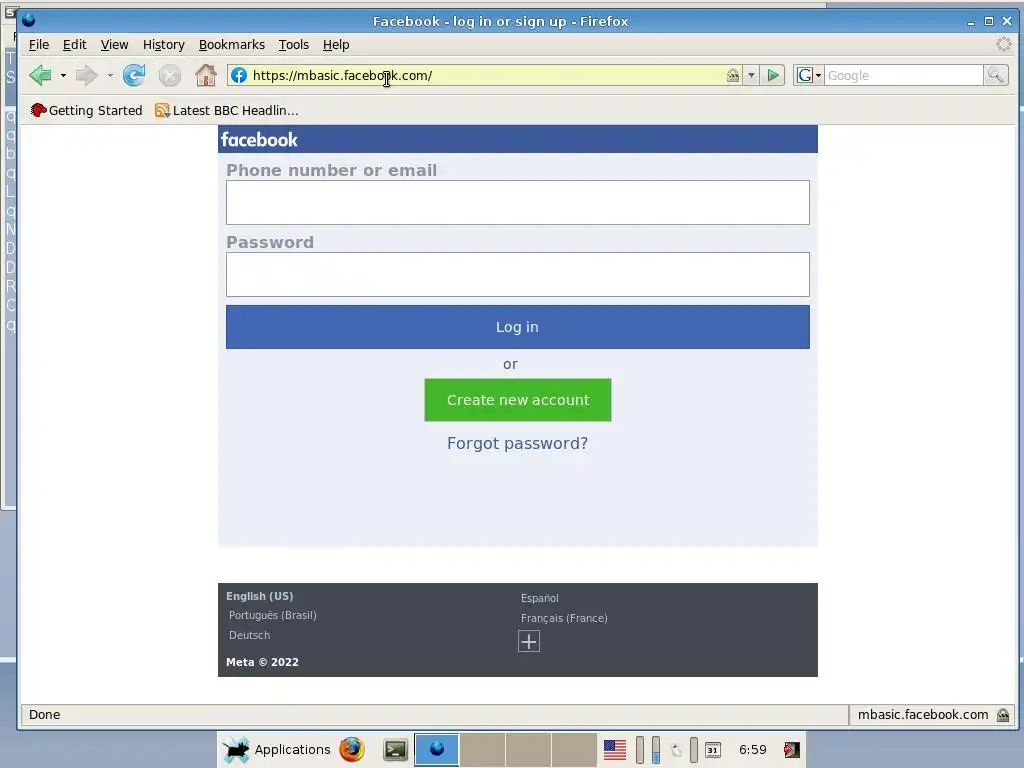Open the View menu
1024x768 pixels.
pyautogui.click(x=114, y=44)
